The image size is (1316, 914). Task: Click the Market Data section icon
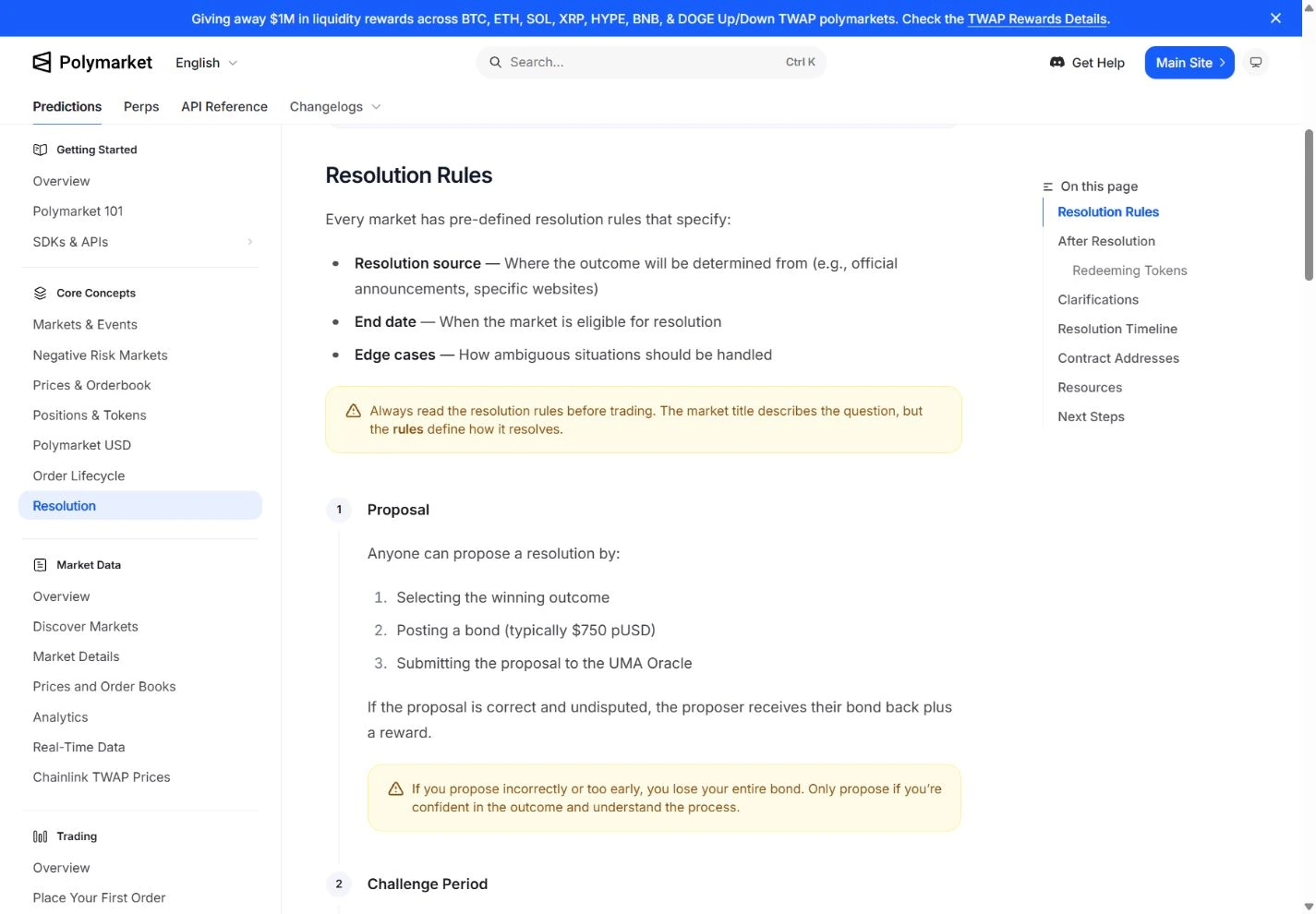(x=40, y=565)
